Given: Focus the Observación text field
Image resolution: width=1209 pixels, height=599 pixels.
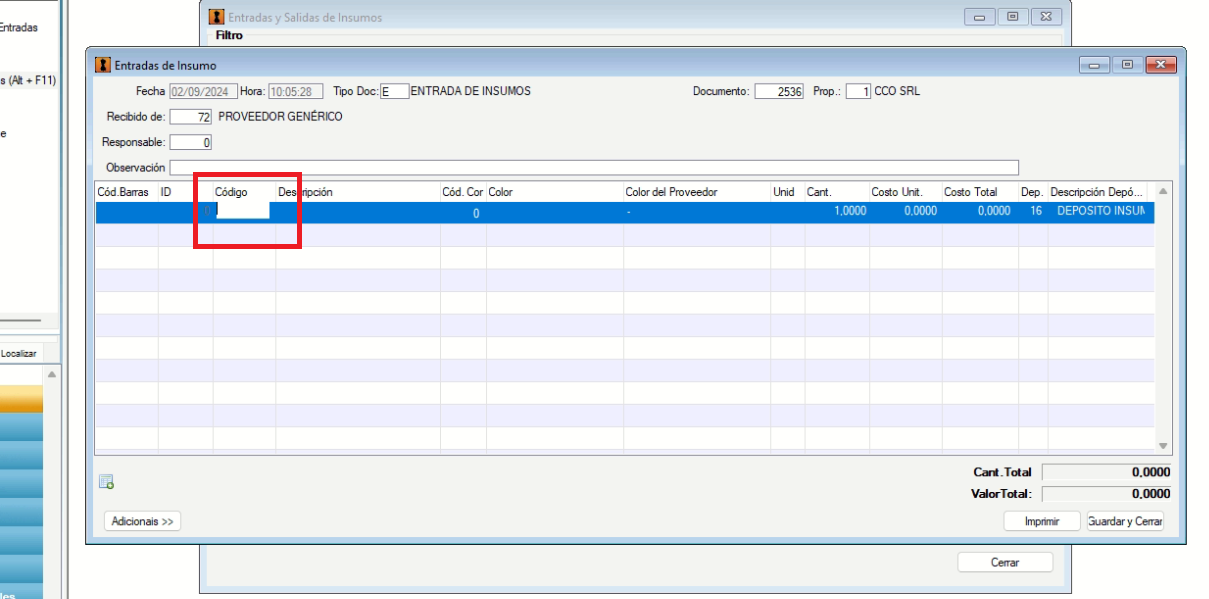Looking at the screenshot, I should click(594, 168).
